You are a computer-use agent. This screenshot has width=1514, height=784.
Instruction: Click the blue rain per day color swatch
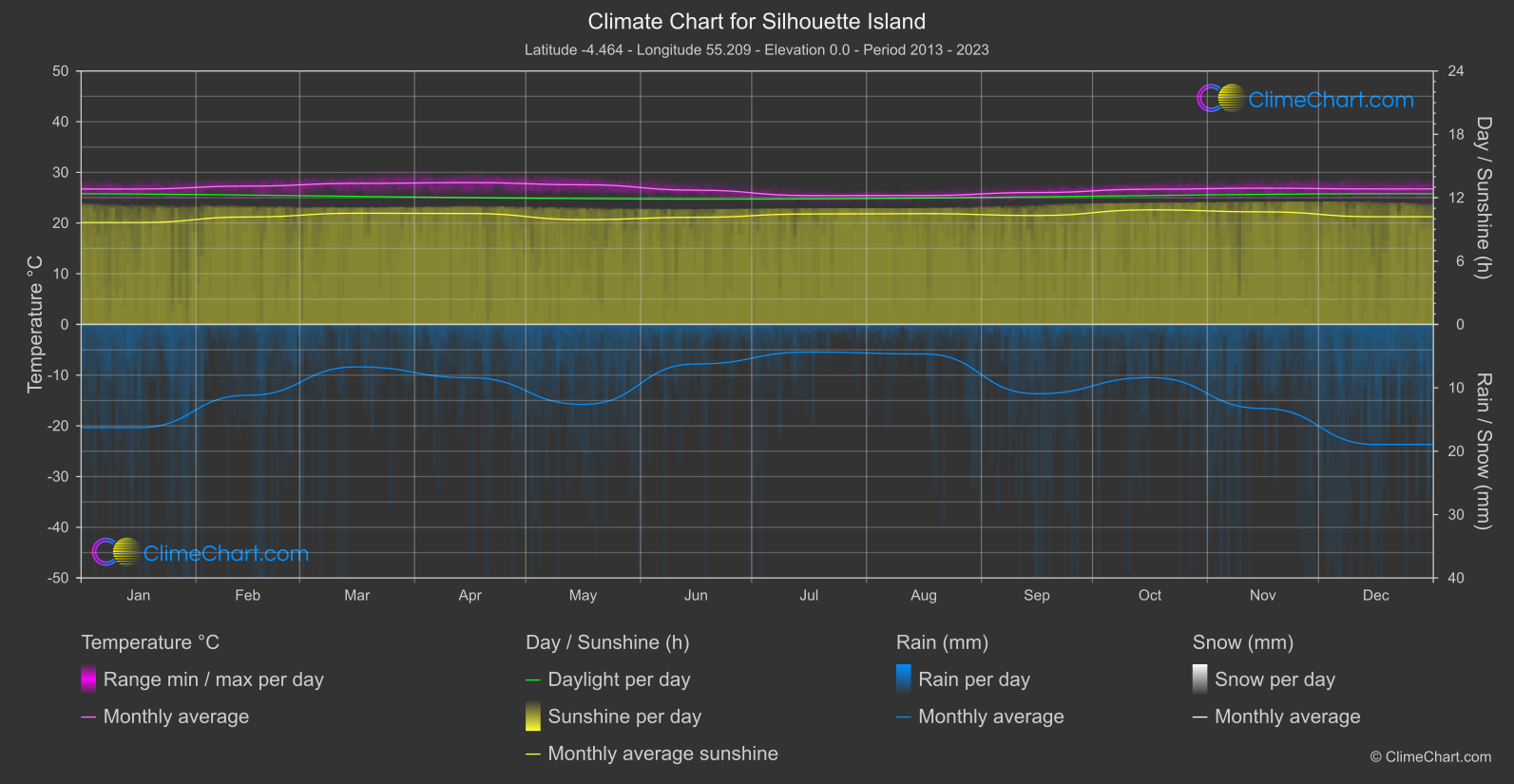pyautogui.click(x=904, y=679)
